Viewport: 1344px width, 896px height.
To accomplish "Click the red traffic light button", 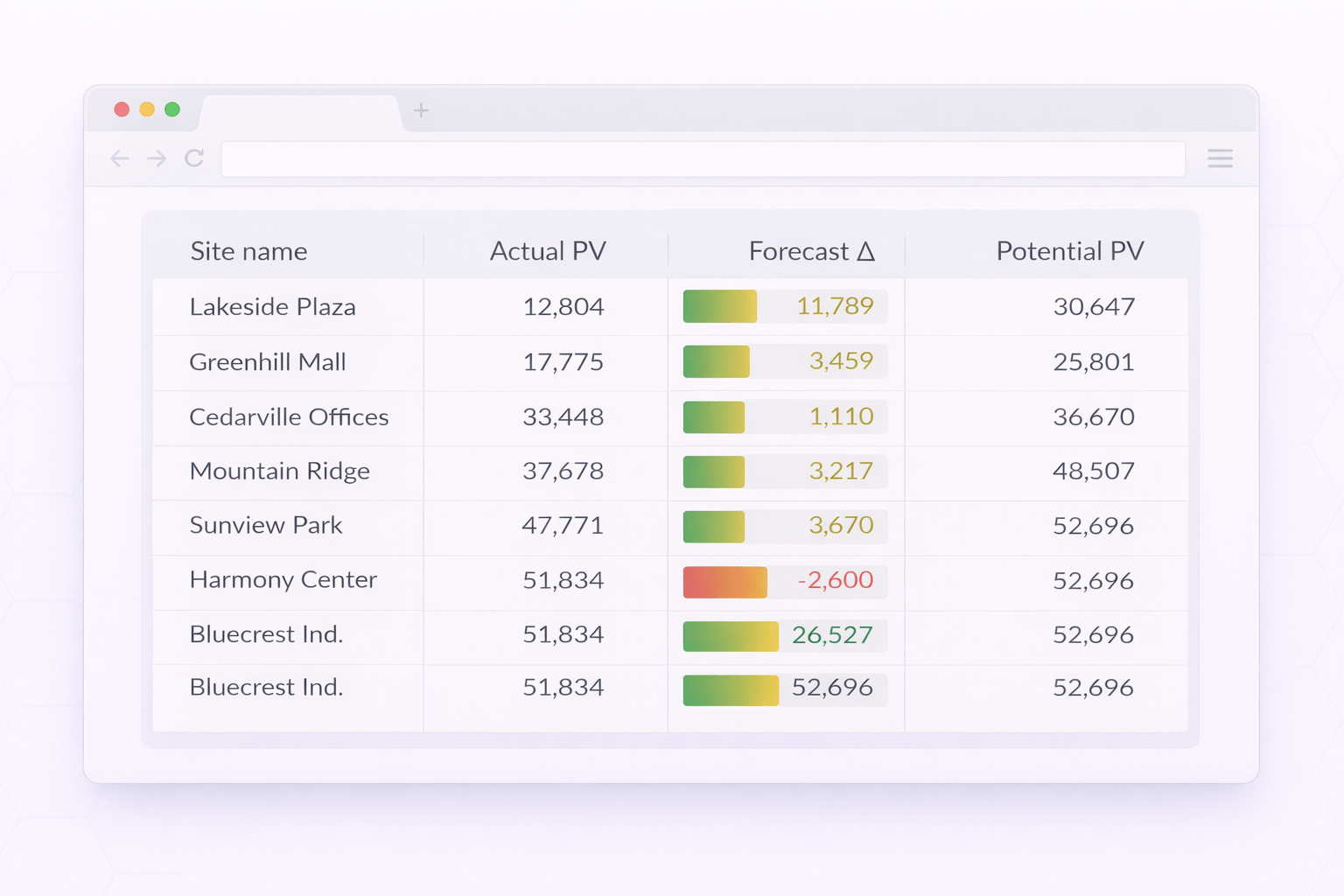I will (122, 109).
